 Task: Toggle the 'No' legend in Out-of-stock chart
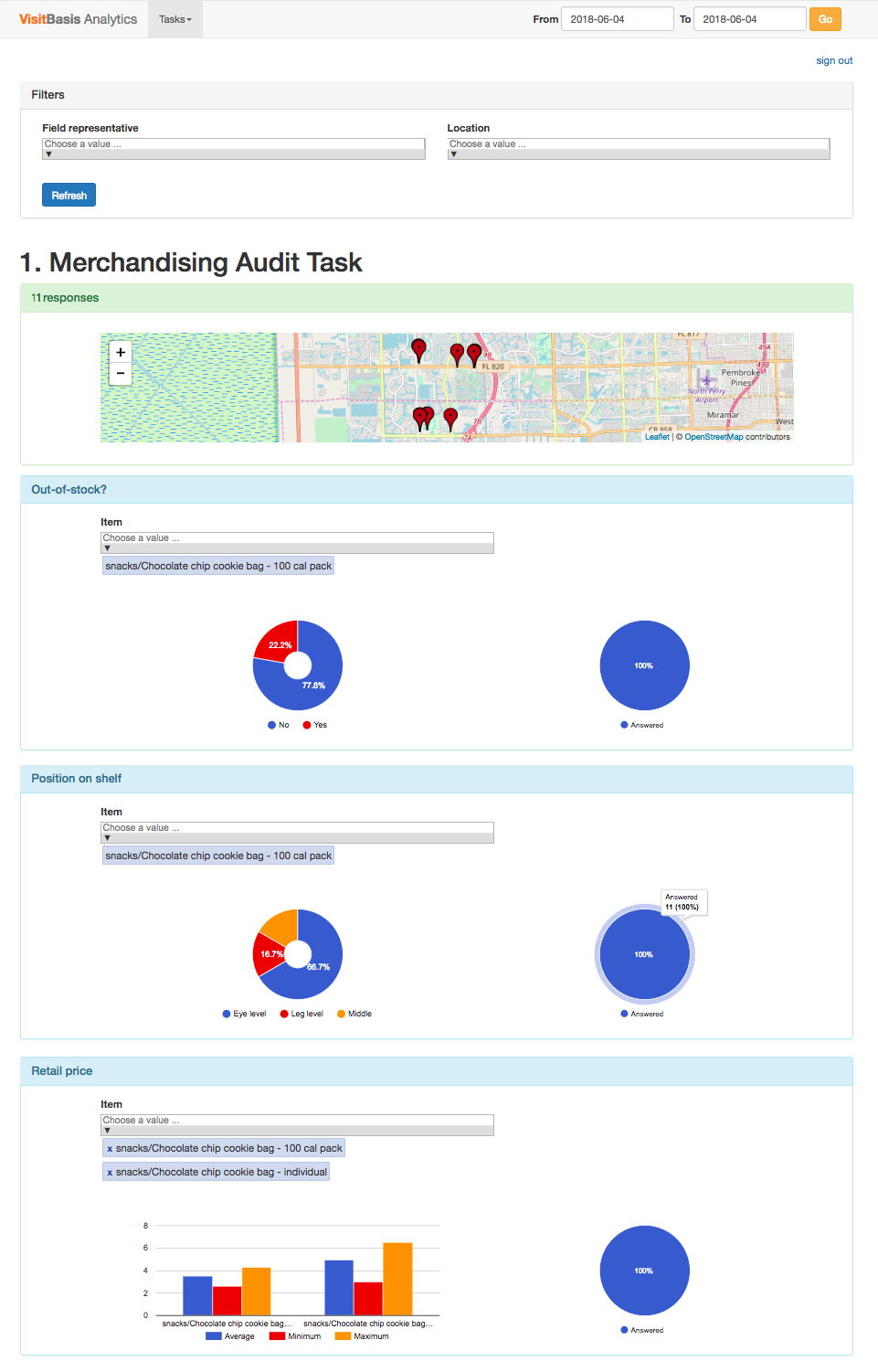pyautogui.click(x=274, y=724)
